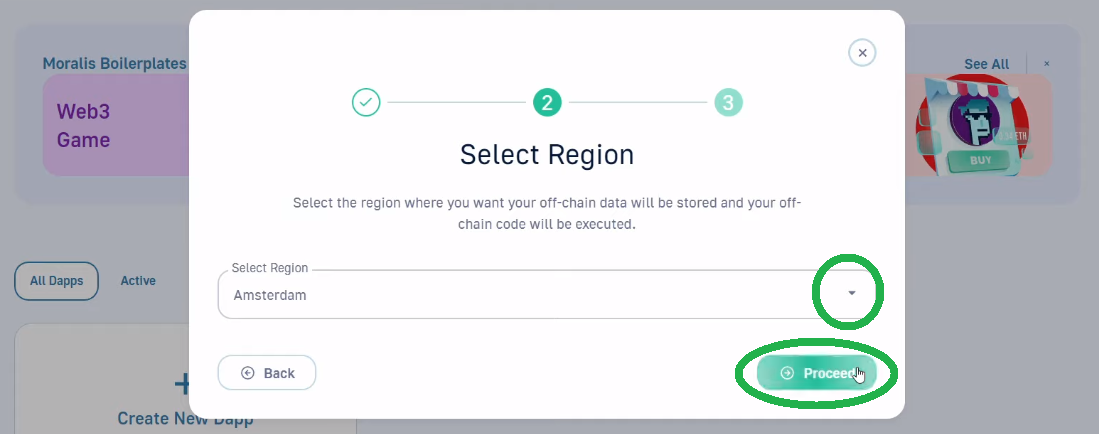This screenshot has width=1099, height=434.
Task: Jump to step 3 circle indicator
Action: pos(728,102)
